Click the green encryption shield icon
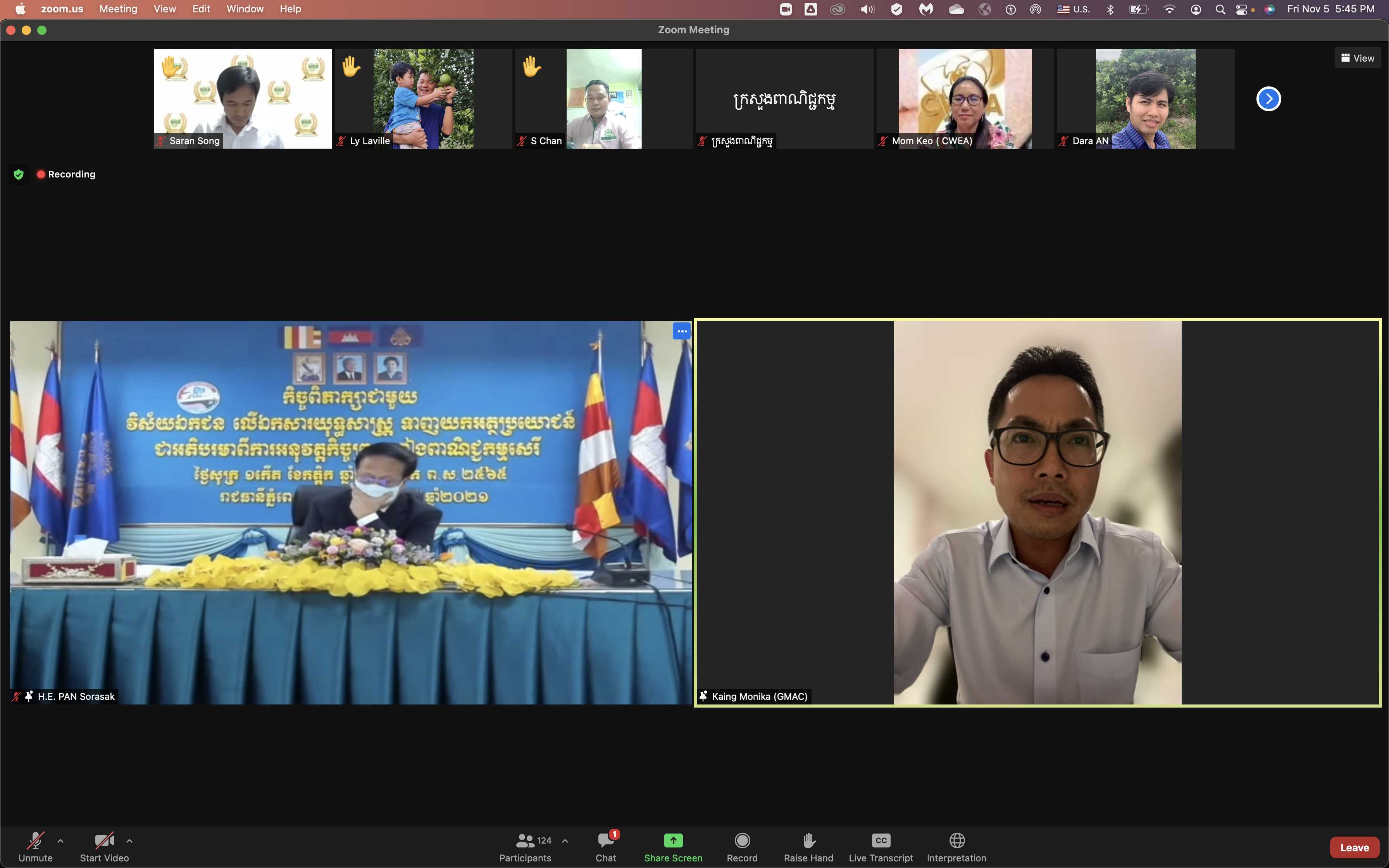1389x868 pixels. tap(18, 174)
